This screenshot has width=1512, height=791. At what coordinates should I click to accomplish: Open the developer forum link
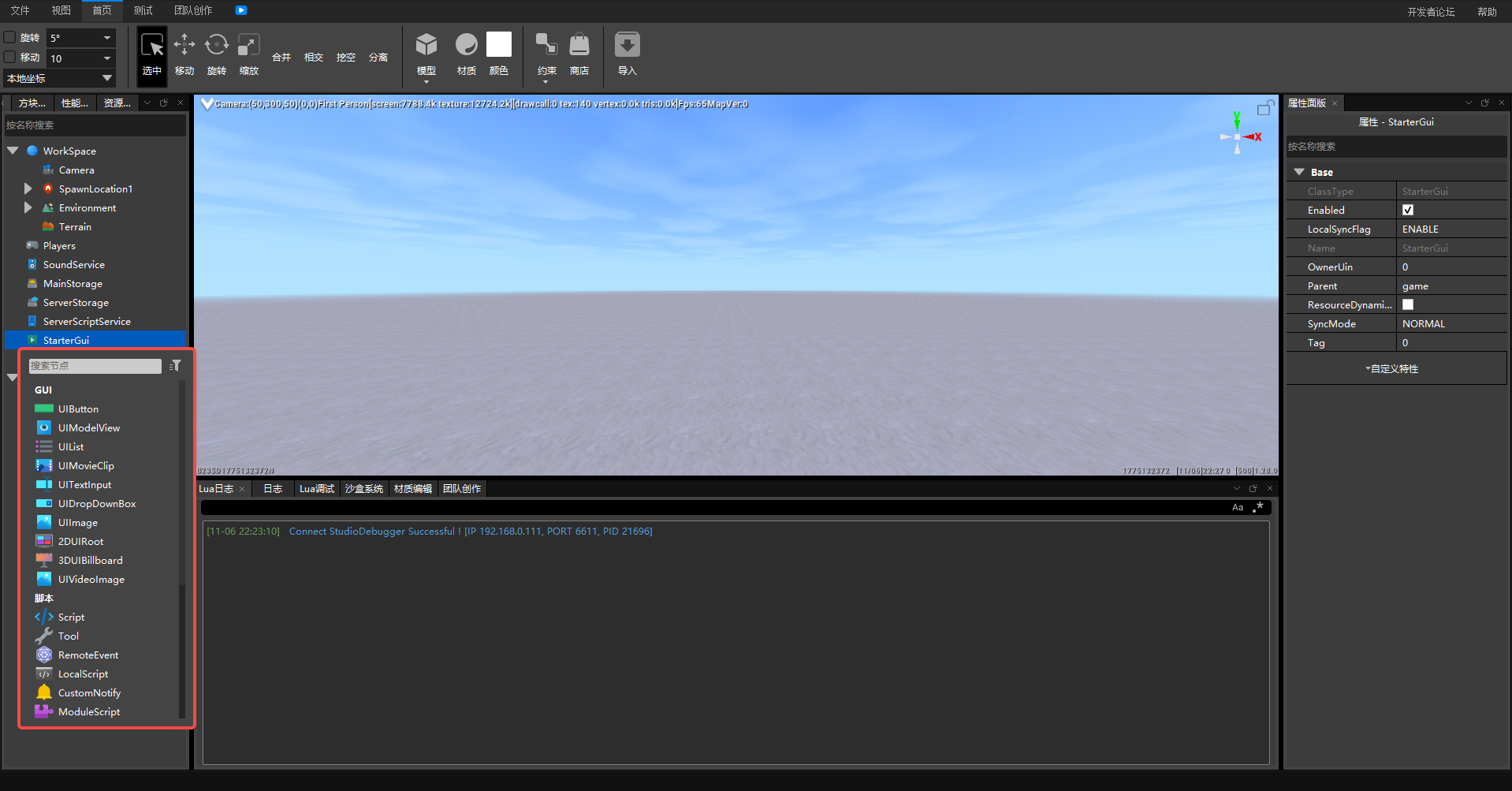coord(1431,12)
